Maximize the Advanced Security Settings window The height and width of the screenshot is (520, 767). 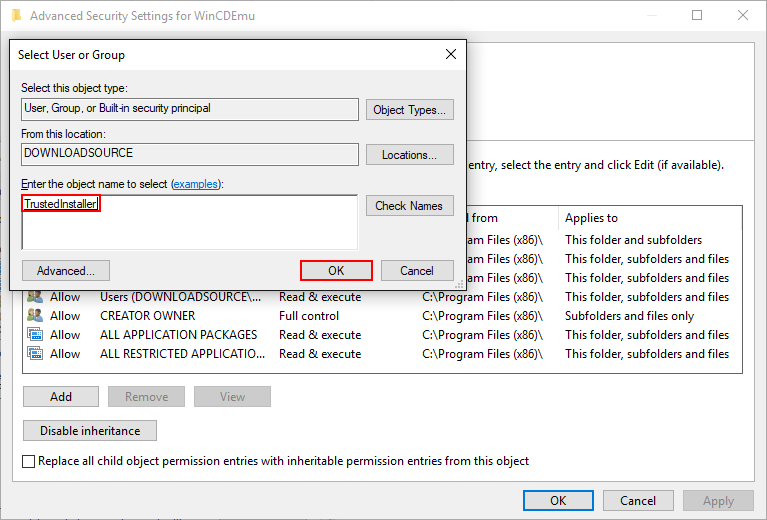(x=697, y=15)
